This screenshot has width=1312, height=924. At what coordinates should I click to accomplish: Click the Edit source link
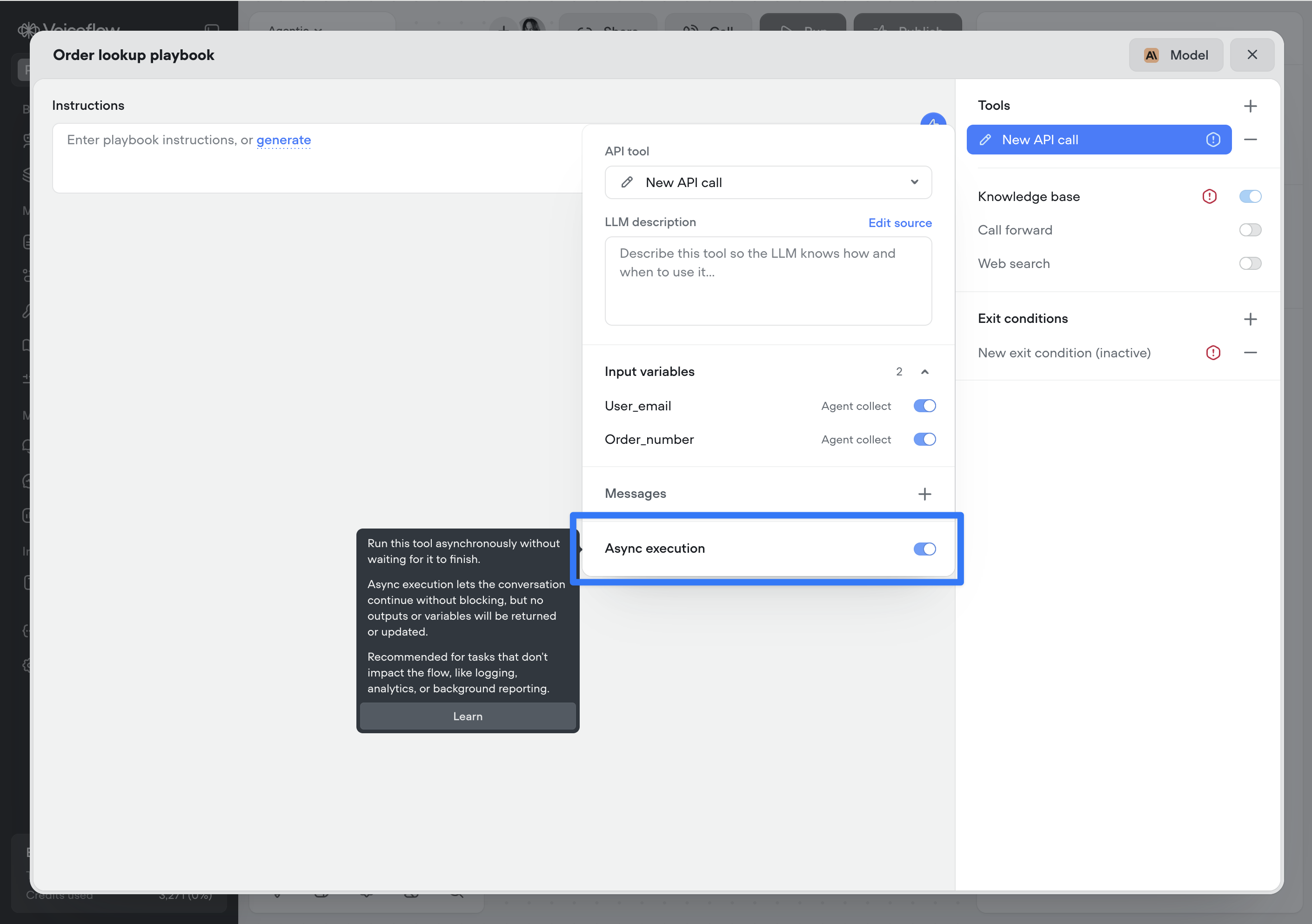tap(899, 223)
